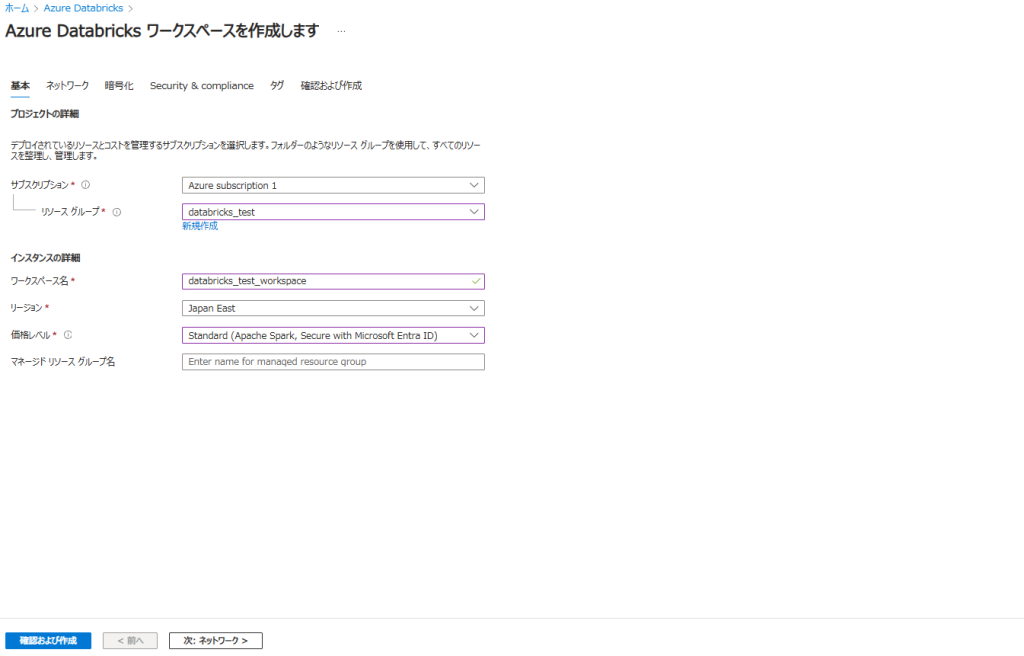Focus the マネージド リソース グループ名 input field
1024x656 pixels.
tap(333, 362)
